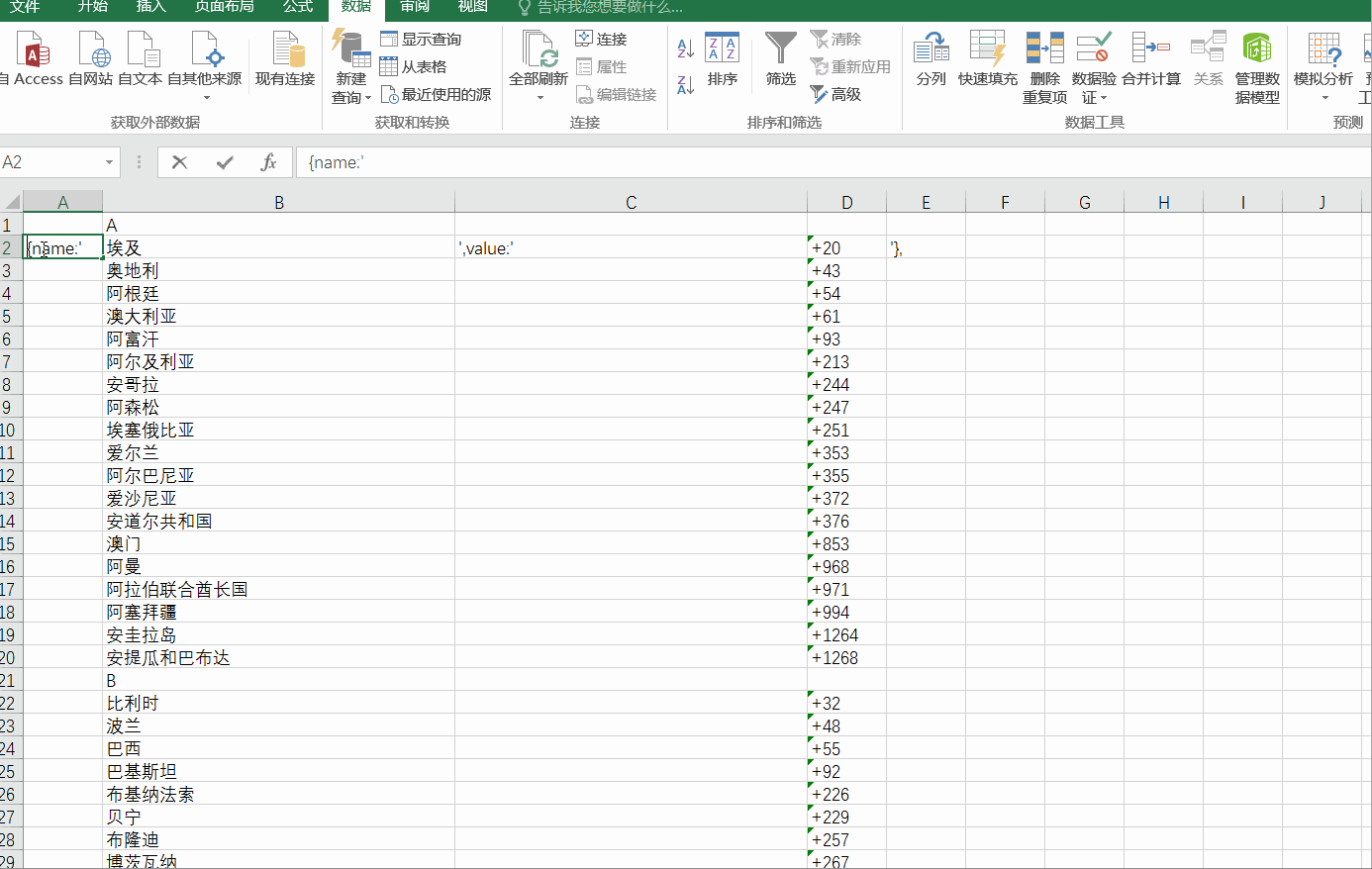The image size is (1372, 869).
Task: Open Data Validation (数据验证) dropdown
Action: tap(1094, 67)
